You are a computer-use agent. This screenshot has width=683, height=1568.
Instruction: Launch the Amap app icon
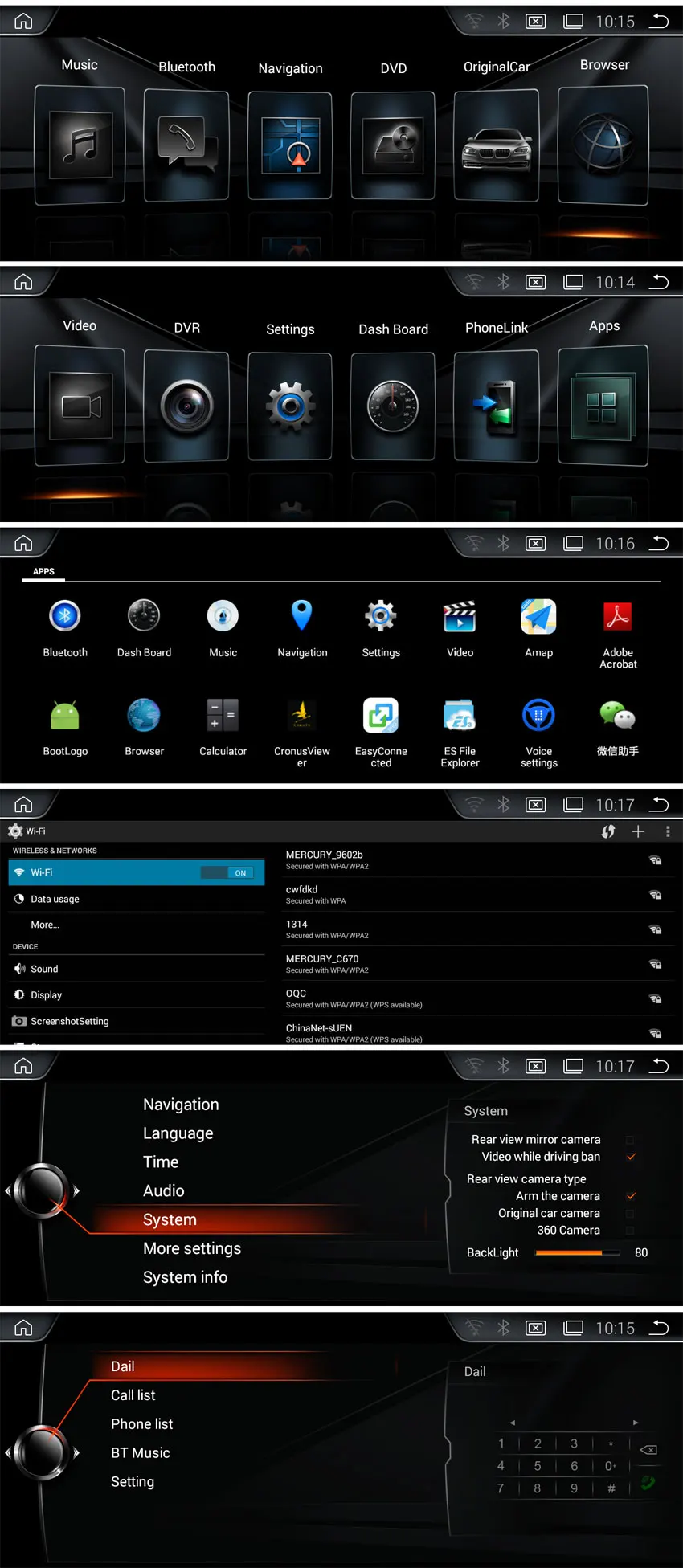[539, 617]
